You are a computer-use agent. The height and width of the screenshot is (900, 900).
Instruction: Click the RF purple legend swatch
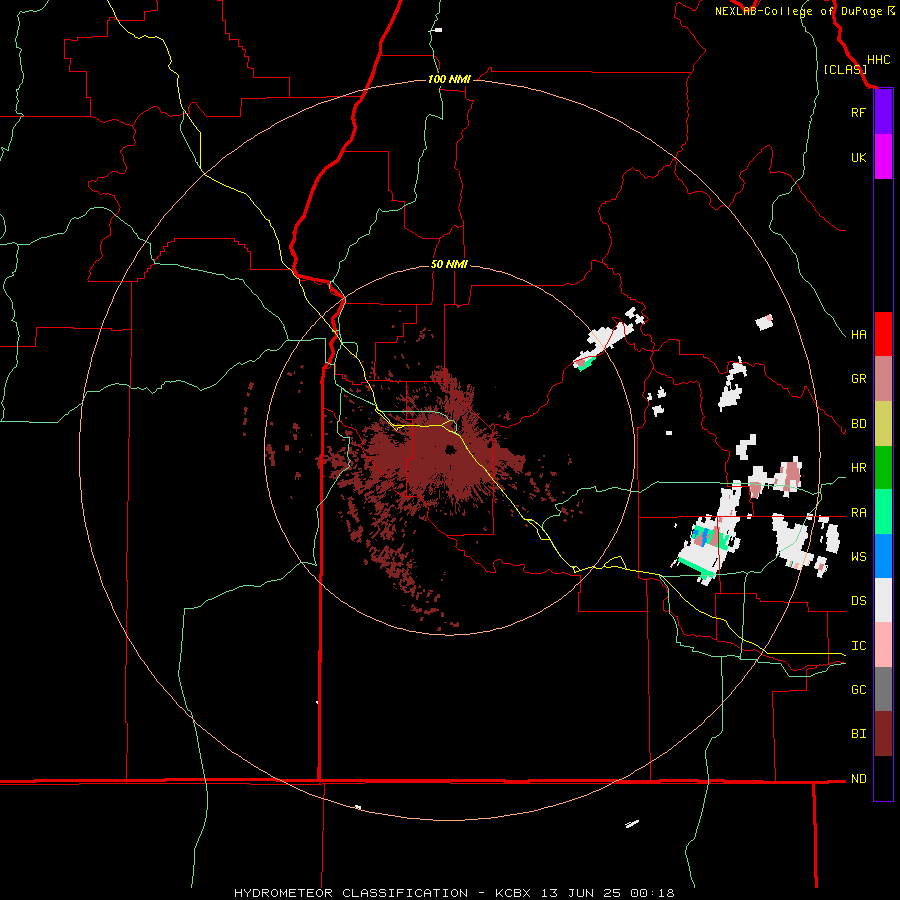[883, 111]
